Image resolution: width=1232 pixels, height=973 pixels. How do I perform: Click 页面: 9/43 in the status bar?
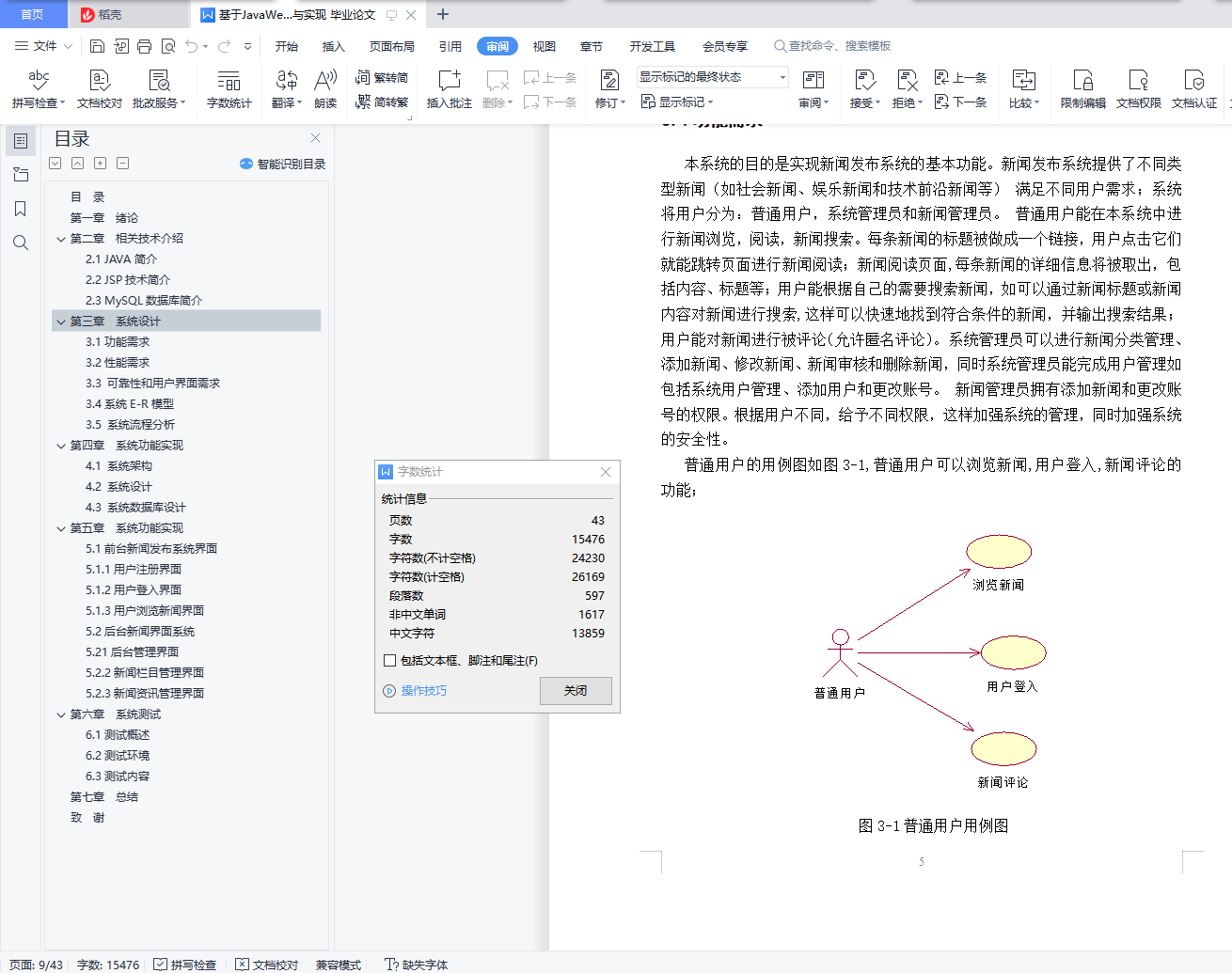[x=36, y=965]
